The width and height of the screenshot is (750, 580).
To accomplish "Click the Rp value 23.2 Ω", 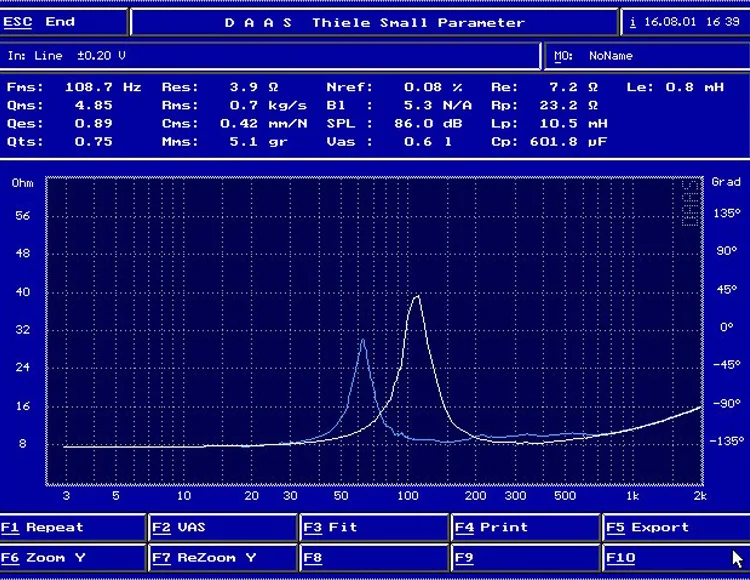I will (569, 105).
